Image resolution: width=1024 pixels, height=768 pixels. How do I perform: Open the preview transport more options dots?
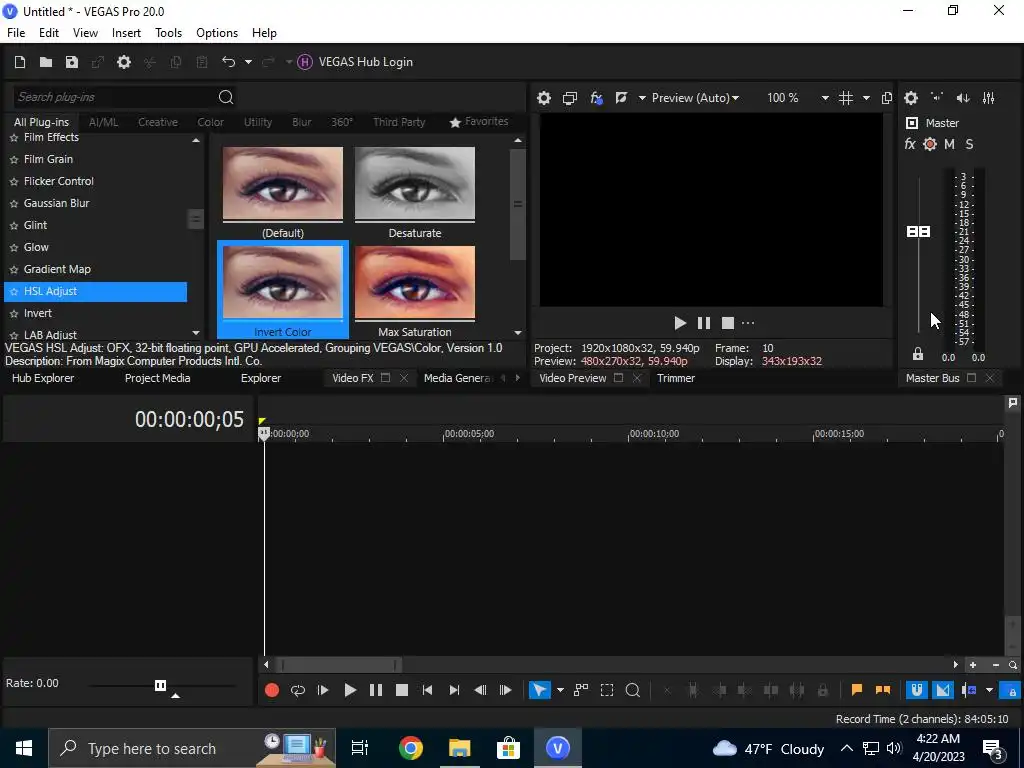coord(748,323)
